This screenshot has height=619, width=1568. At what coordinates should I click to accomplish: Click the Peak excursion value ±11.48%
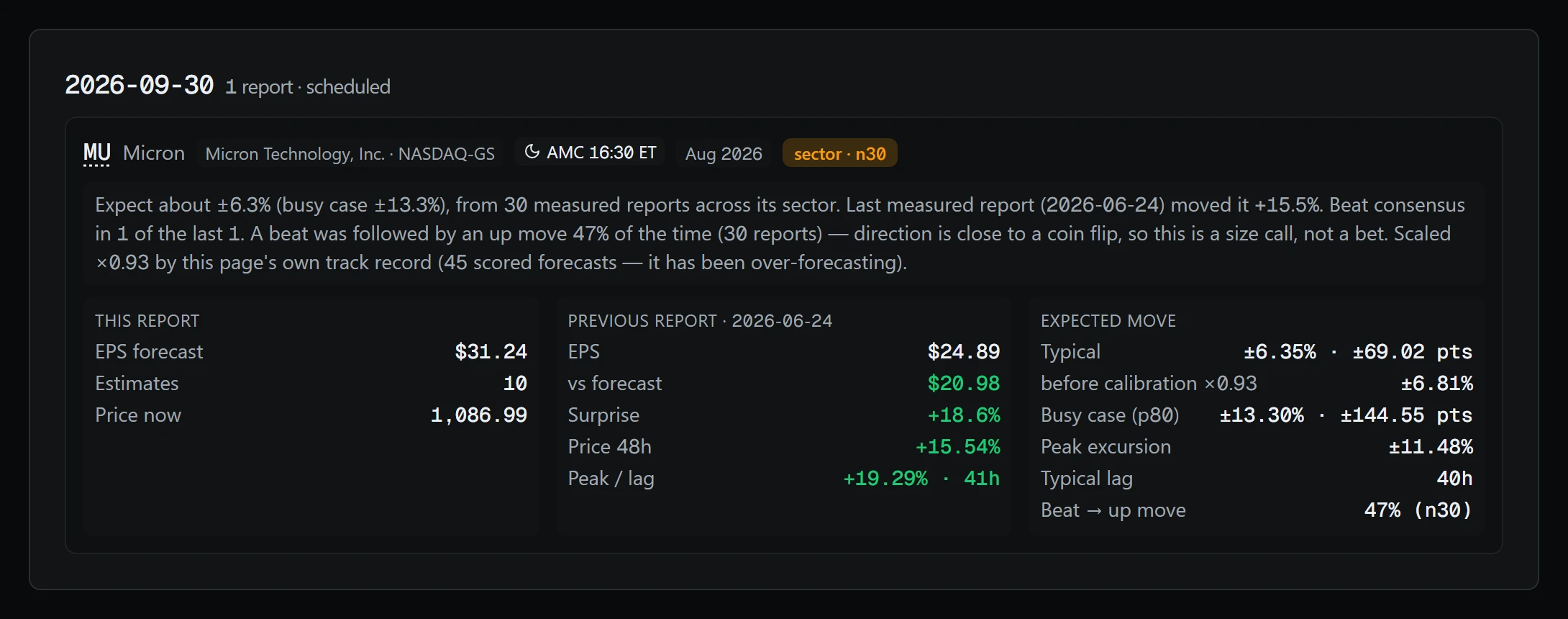[1431, 447]
